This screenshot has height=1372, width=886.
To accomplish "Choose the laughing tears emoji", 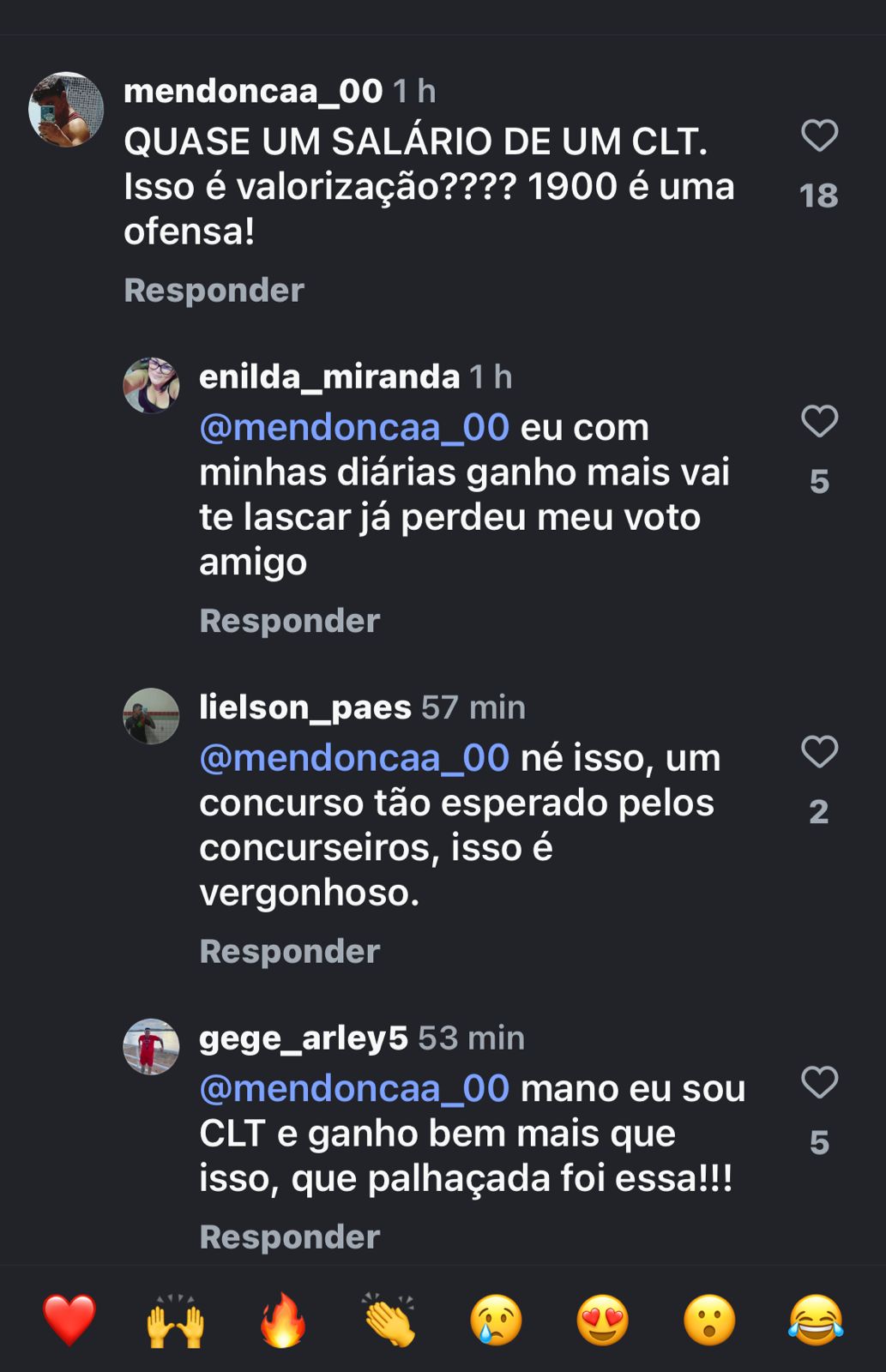I will pos(816,1320).
